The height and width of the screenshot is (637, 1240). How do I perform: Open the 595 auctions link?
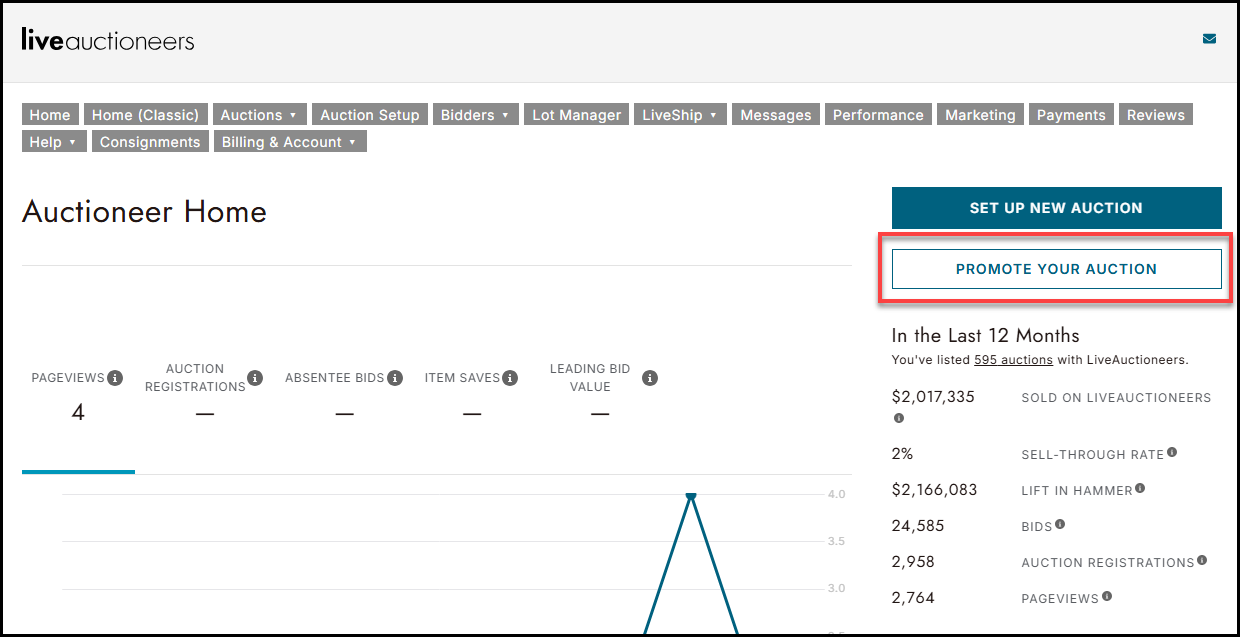pos(1013,360)
